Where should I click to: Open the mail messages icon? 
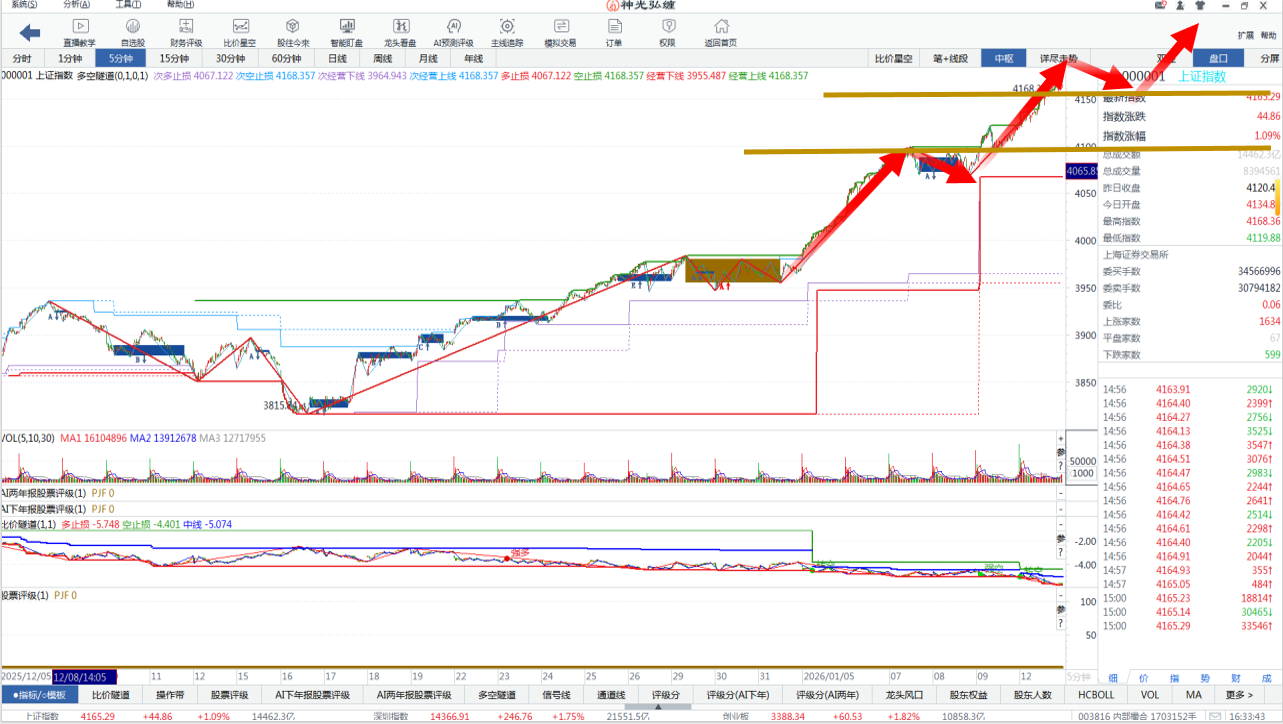[1160, 6]
